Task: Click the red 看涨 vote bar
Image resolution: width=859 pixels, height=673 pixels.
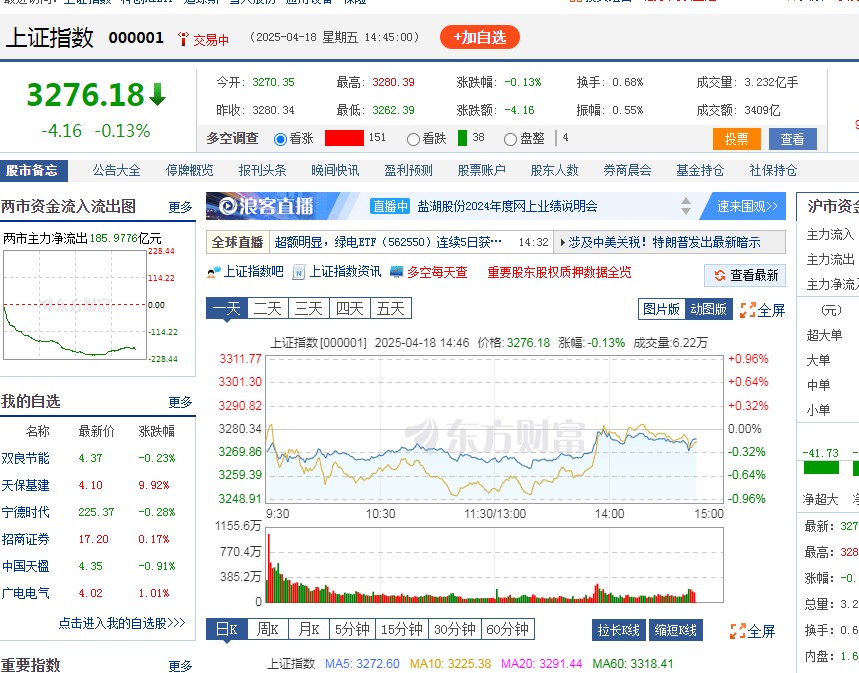Action: pyautogui.click(x=344, y=138)
